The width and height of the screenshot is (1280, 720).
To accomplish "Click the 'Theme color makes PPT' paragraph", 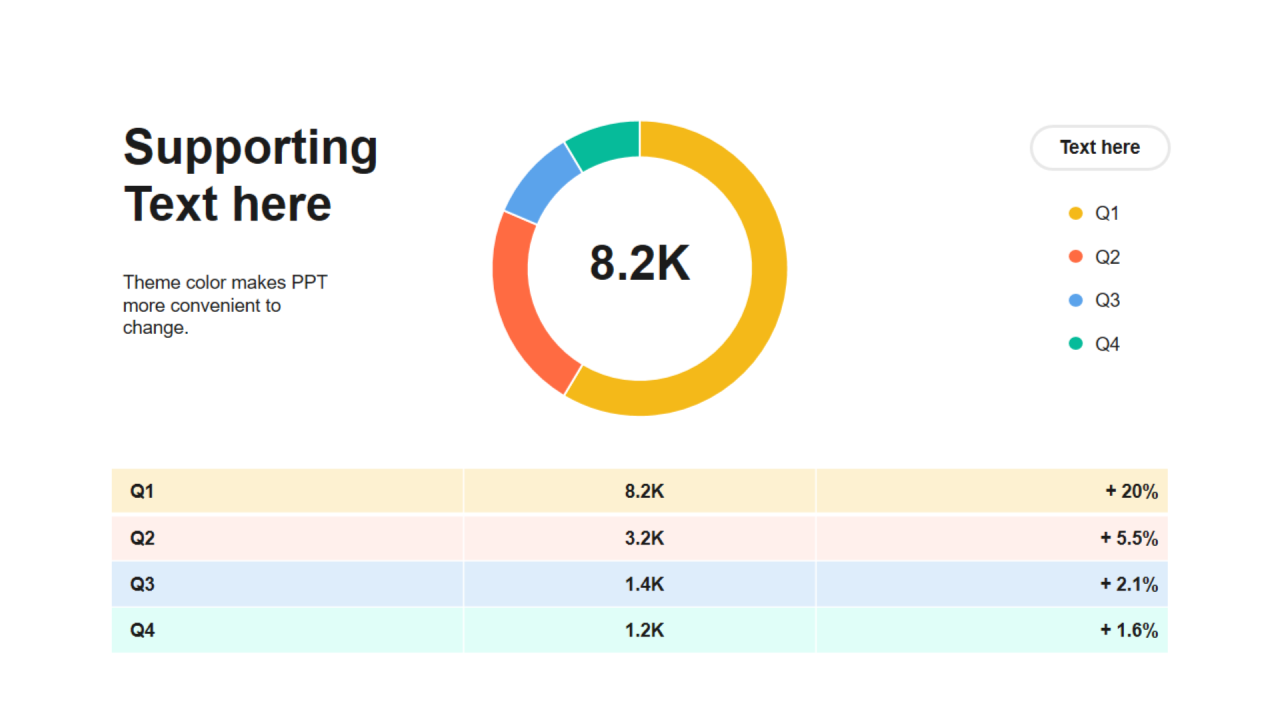I will (225, 305).
